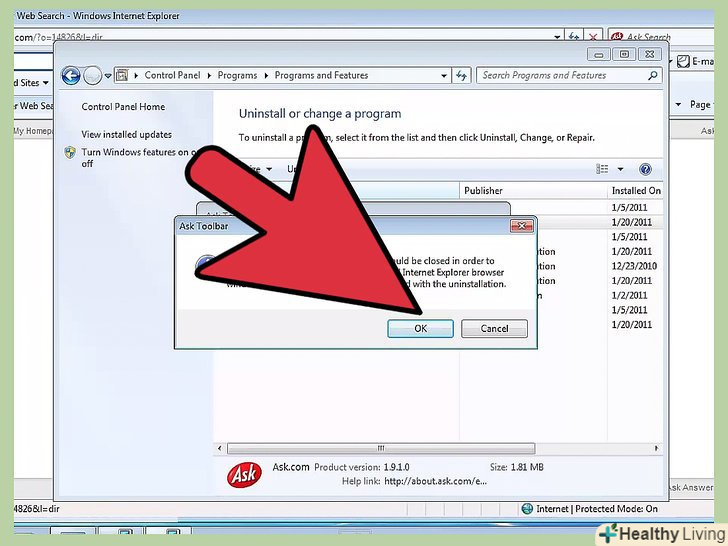Viewport: 728px width, 546px height.
Task: Click the Ask logo in details pane
Action: coord(244,474)
